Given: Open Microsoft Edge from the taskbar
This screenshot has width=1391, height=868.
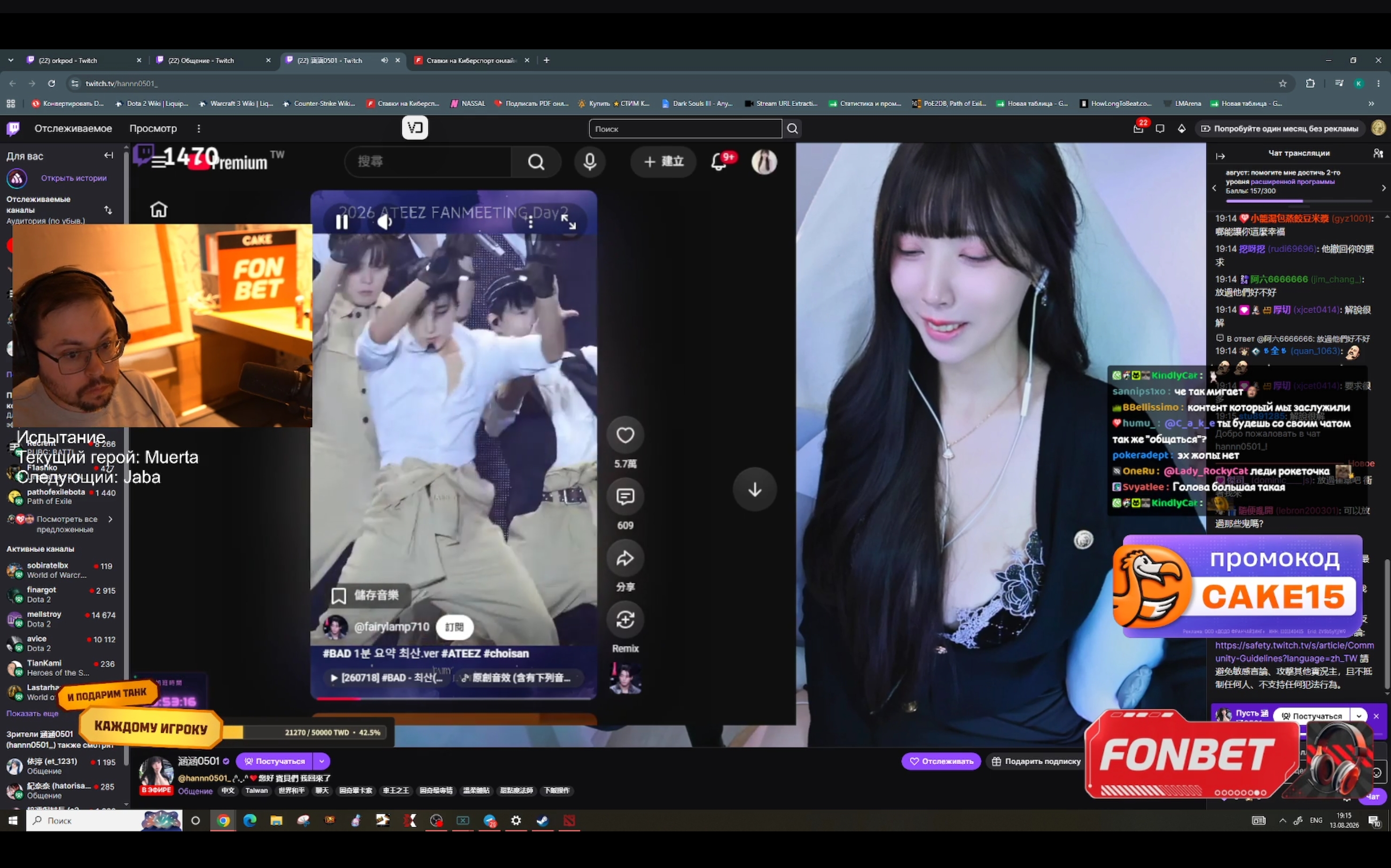Looking at the screenshot, I should point(250,821).
